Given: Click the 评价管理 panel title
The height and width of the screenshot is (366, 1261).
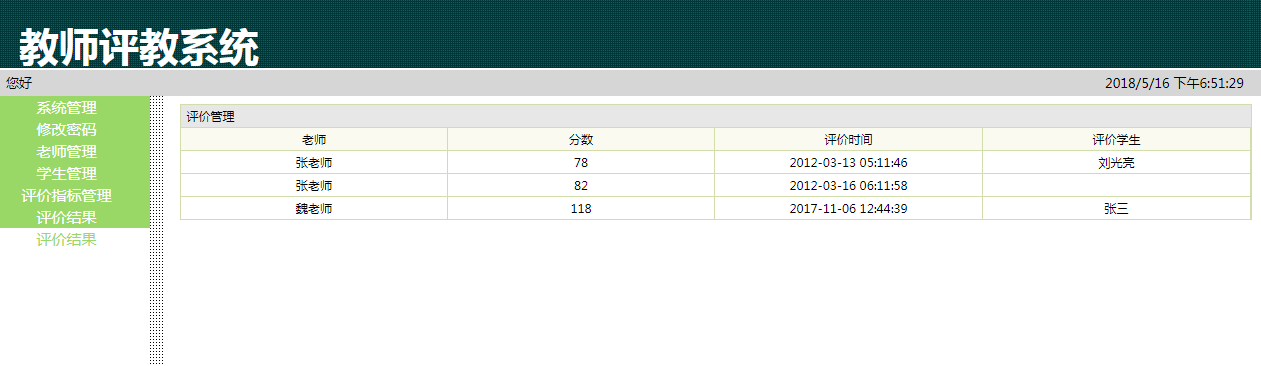Looking at the screenshot, I should click(210, 117).
